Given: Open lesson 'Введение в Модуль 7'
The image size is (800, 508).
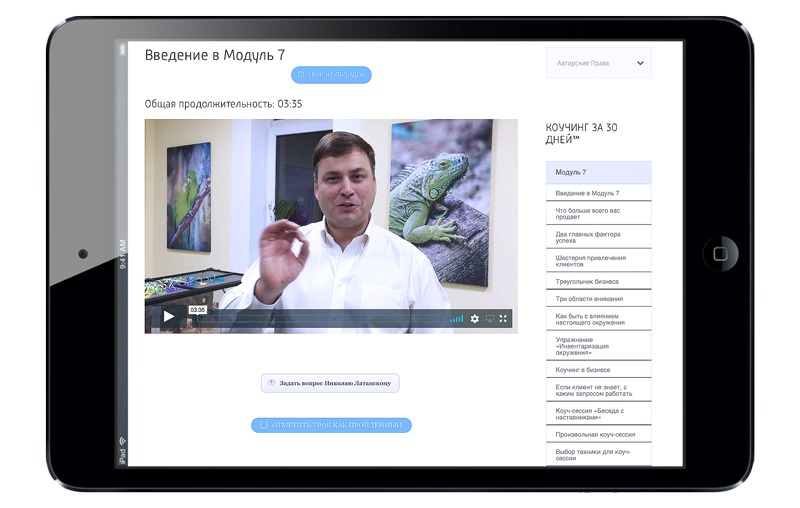Looking at the screenshot, I should (587, 193).
